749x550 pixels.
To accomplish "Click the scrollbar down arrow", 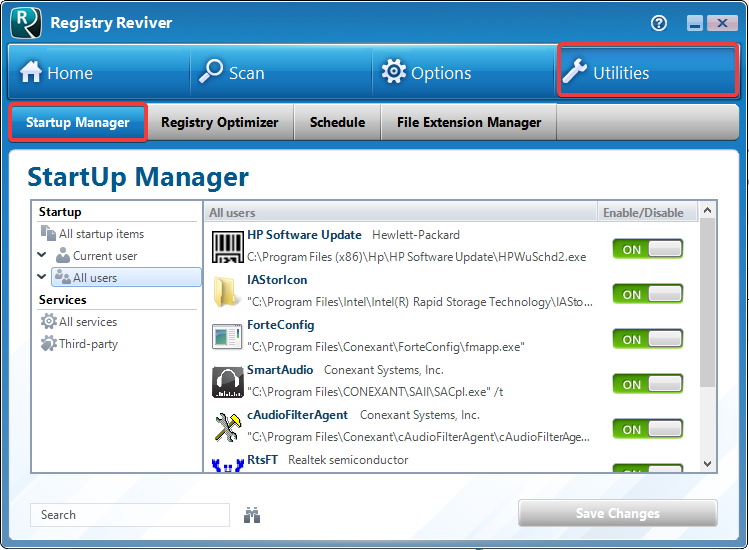I will tap(707, 464).
